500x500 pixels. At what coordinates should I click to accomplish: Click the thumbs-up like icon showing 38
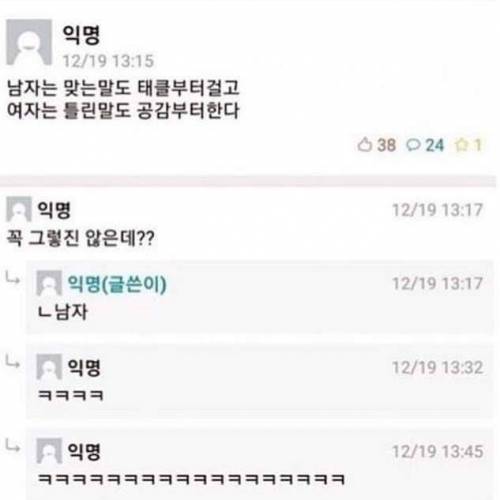click(365, 145)
